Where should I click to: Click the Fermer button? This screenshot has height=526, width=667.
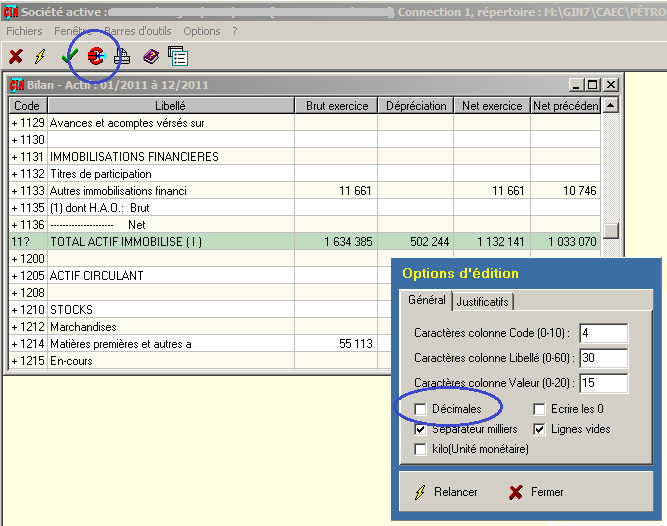click(536, 492)
